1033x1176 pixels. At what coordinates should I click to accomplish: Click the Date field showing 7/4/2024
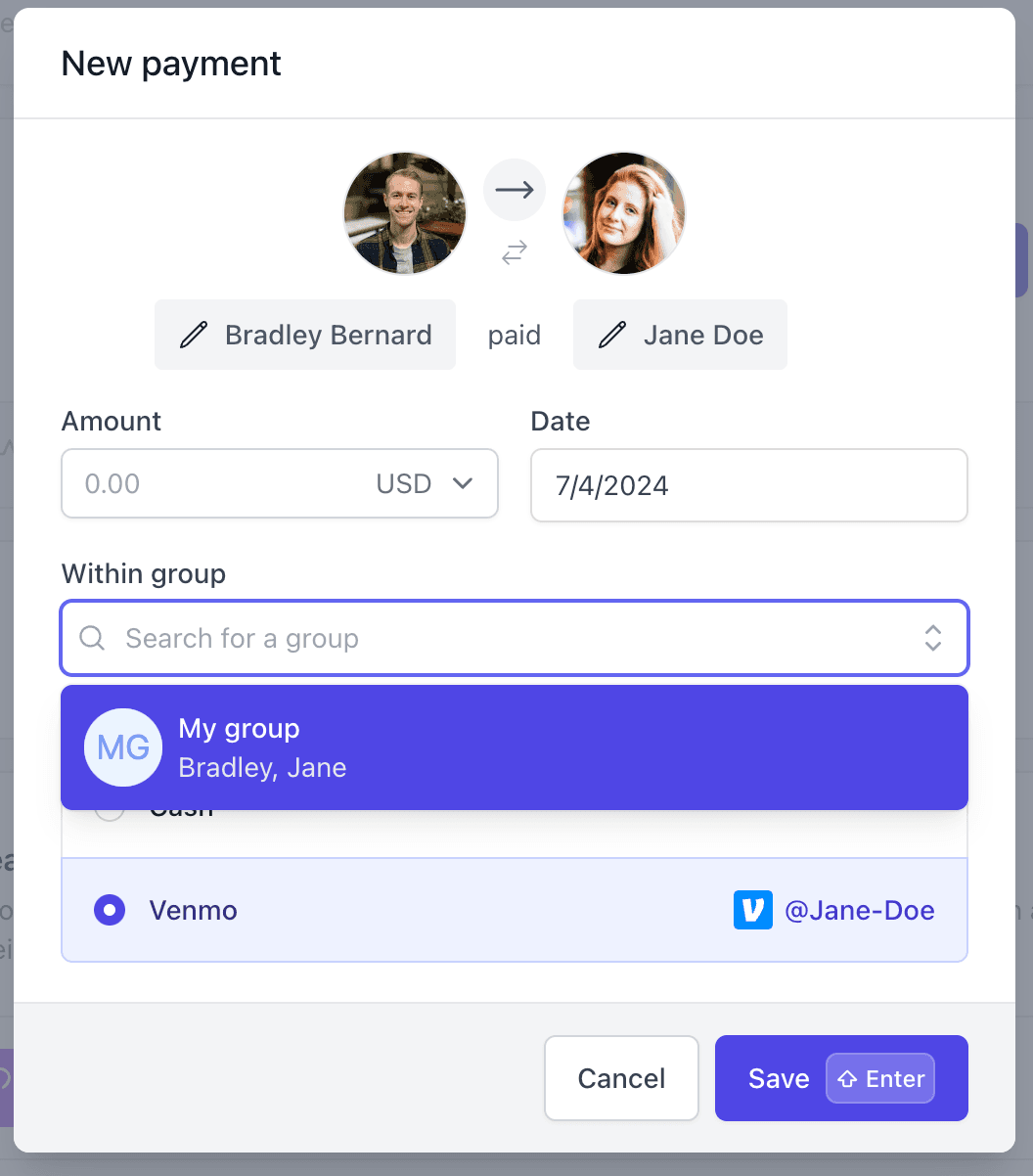pyautogui.click(x=749, y=485)
